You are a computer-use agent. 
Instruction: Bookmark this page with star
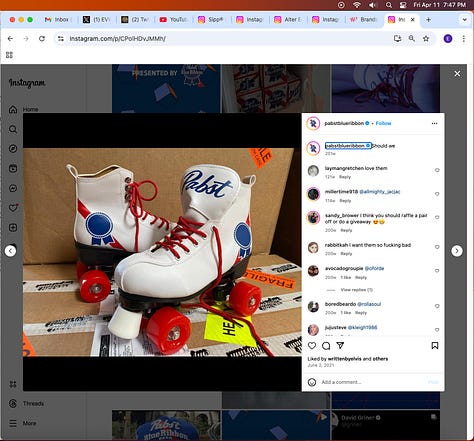426,39
